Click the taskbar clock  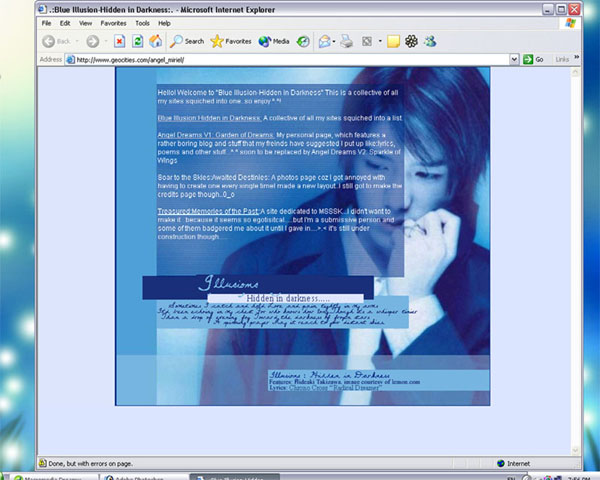coord(578,478)
